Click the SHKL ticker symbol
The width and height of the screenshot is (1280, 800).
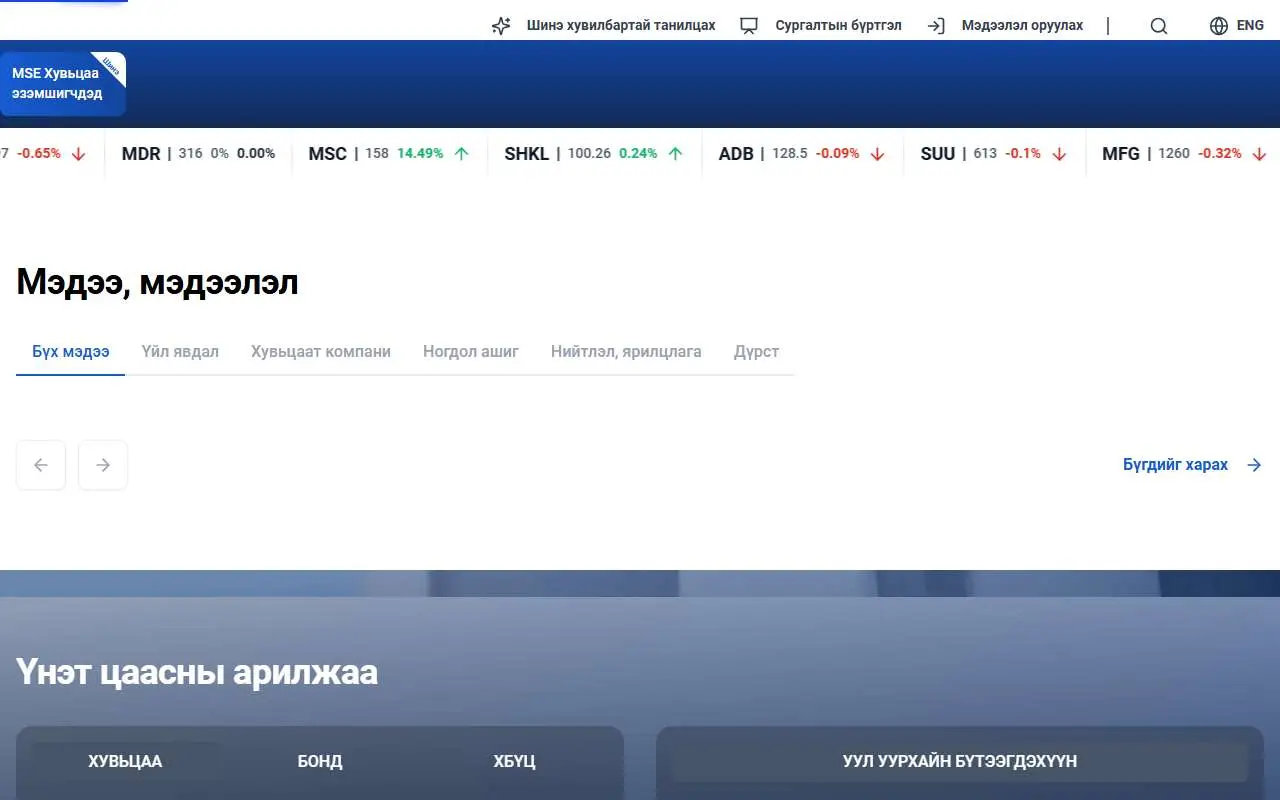pyautogui.click(x=527, y=154)
